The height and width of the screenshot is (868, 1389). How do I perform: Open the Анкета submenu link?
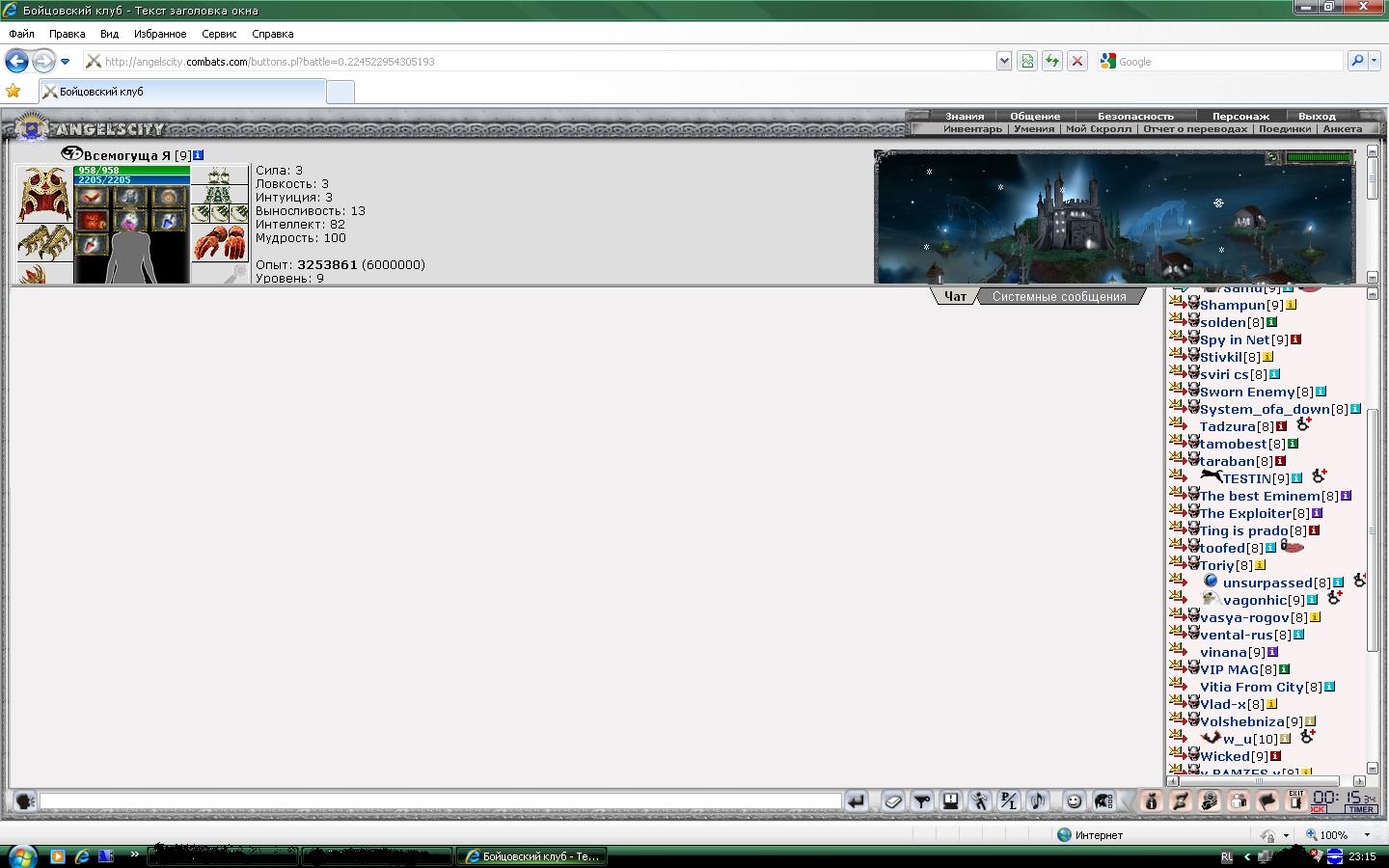(1343, 128)
